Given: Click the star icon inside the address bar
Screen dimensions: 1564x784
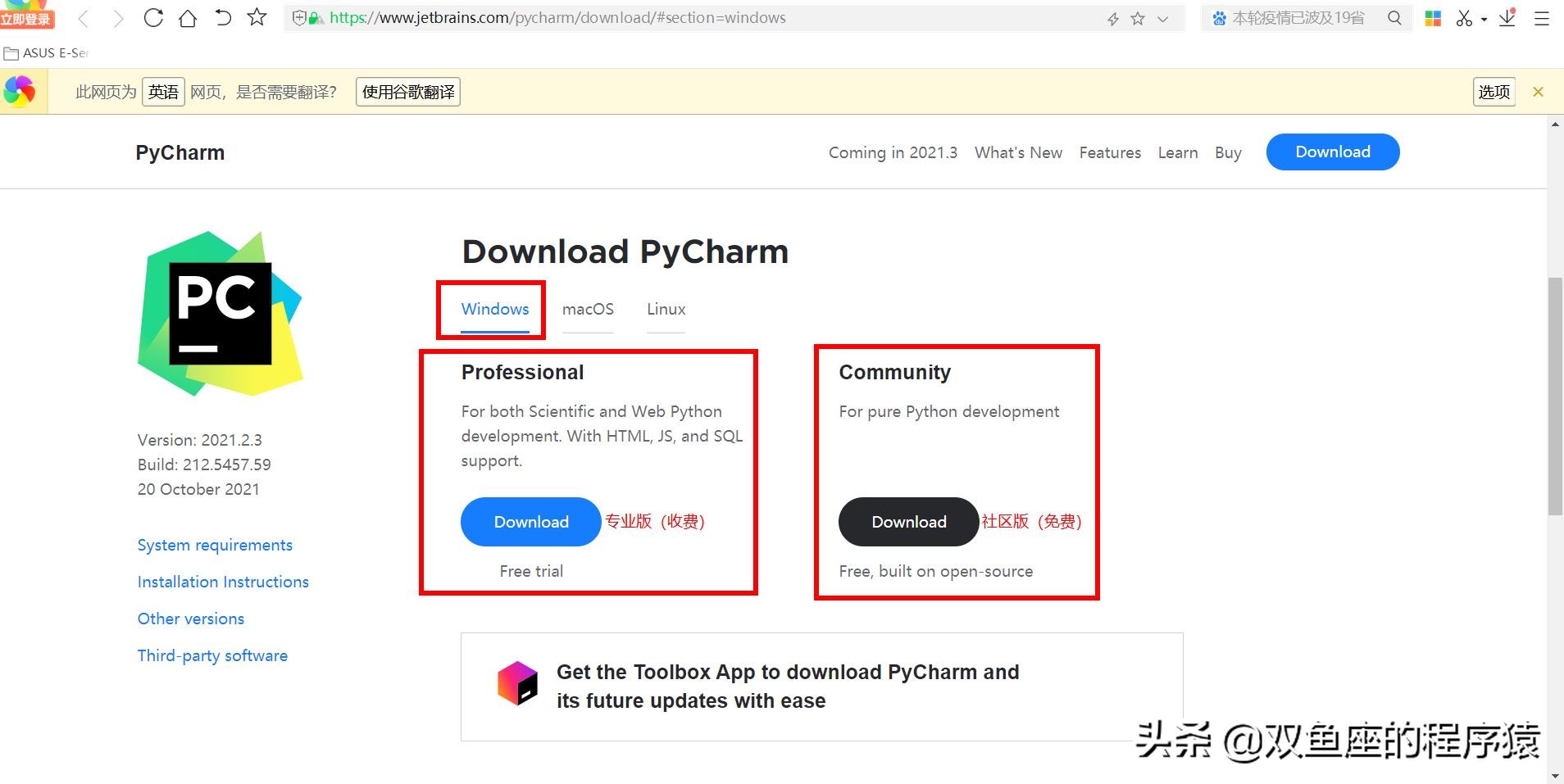Looking at the screenshot, I should click(x=1138, y=18).
